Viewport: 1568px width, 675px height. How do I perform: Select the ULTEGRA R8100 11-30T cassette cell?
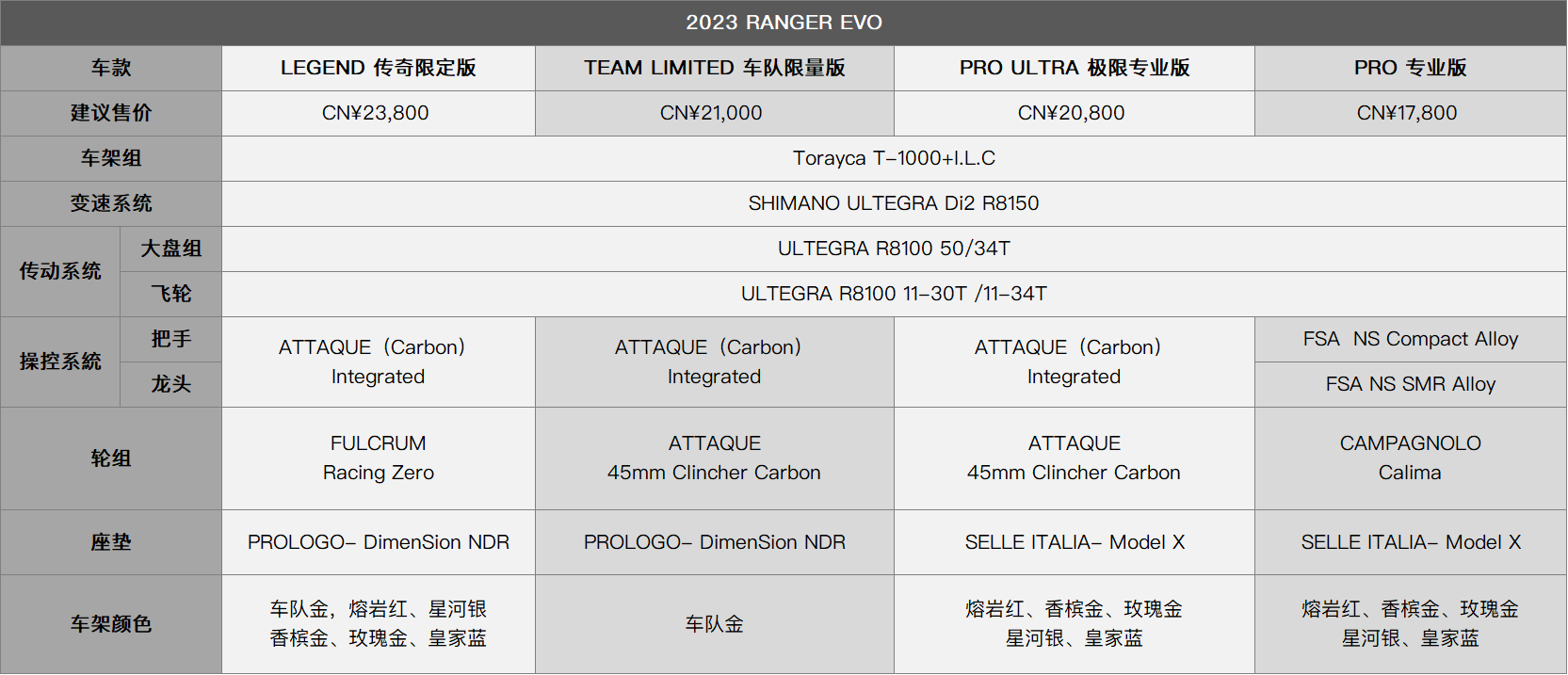tap(895, 294)
